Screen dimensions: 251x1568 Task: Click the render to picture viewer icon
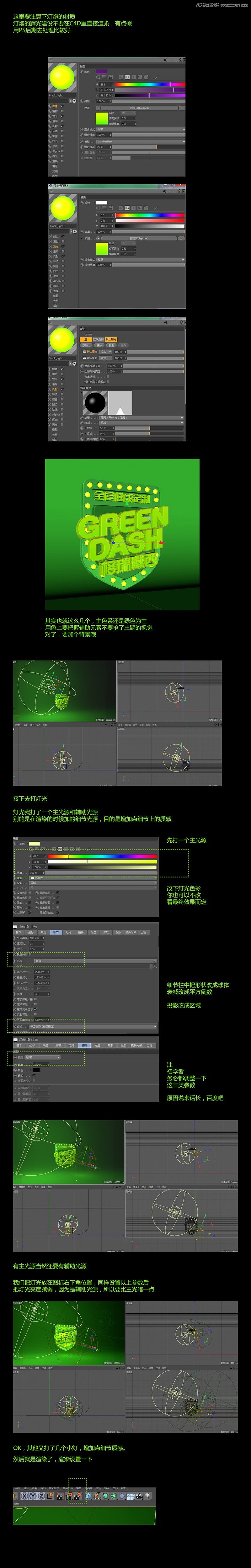coord(68,1496)
